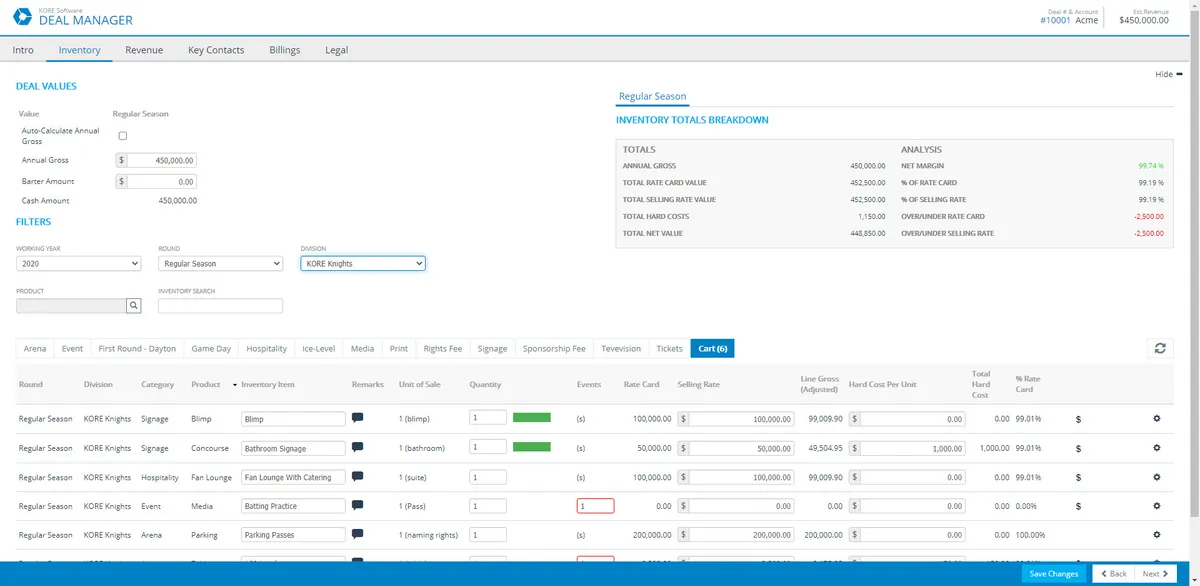
Task: Open remarks for Fan Lounge With Catering row
Action: point(358,476)
